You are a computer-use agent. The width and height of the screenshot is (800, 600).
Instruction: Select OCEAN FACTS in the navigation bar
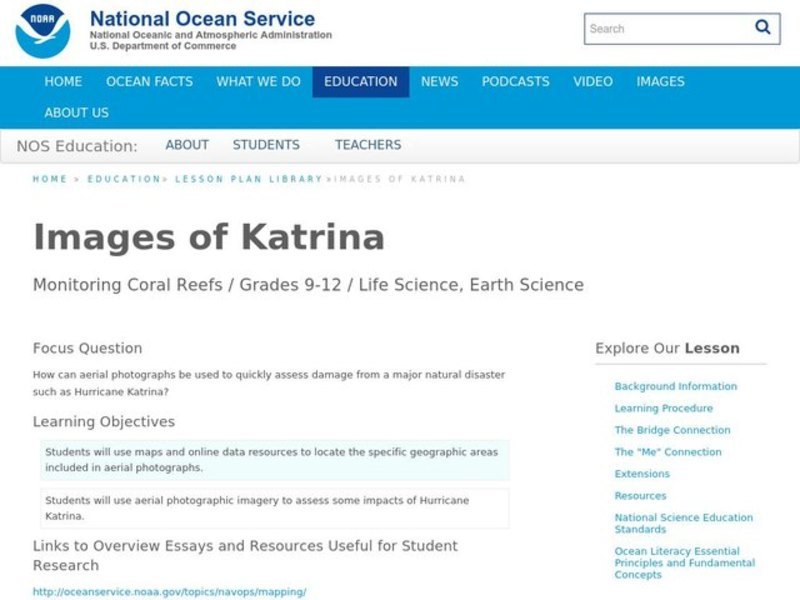click(150, 82)
